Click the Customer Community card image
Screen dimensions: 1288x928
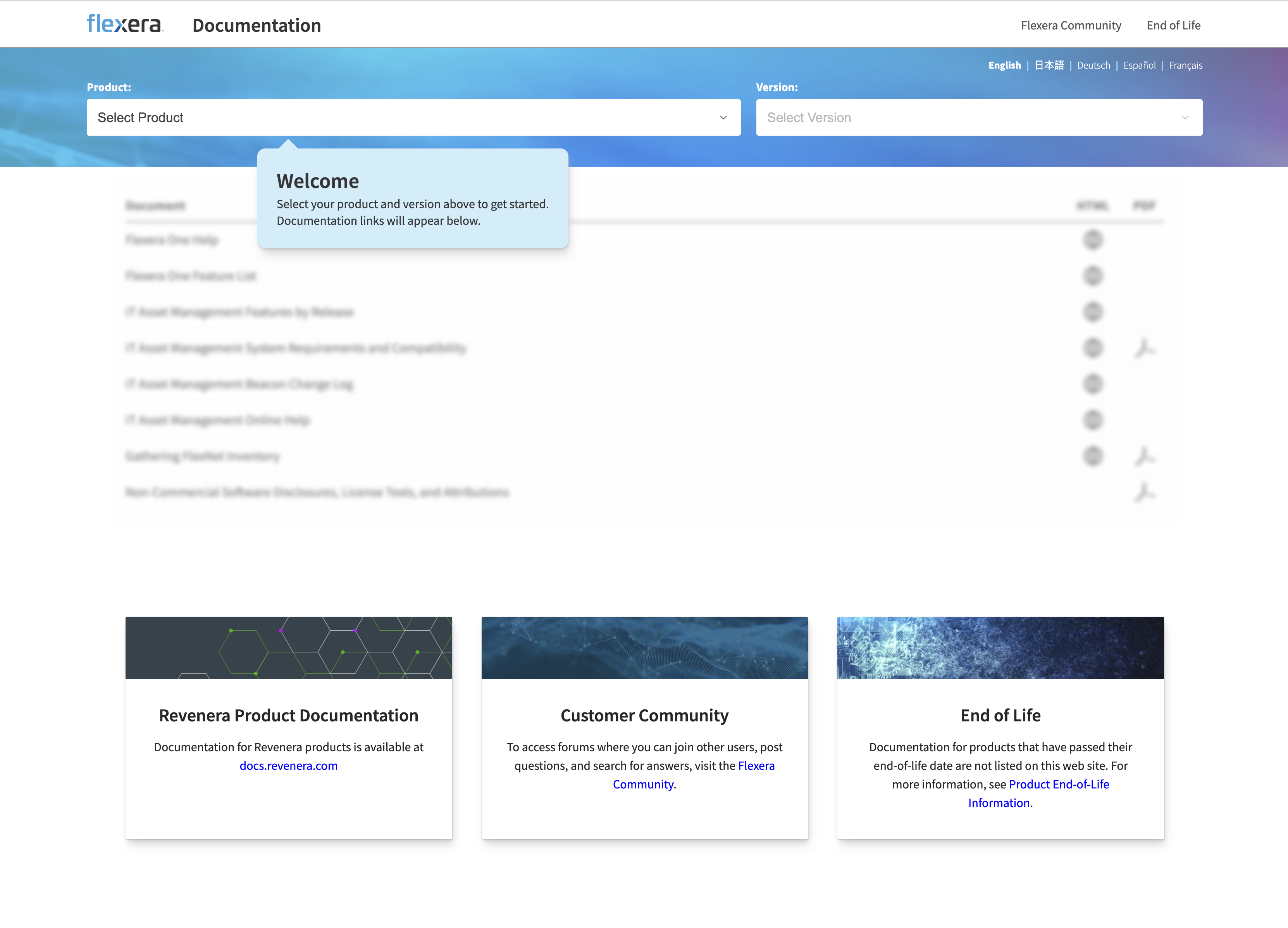click(x=644, y=647)
